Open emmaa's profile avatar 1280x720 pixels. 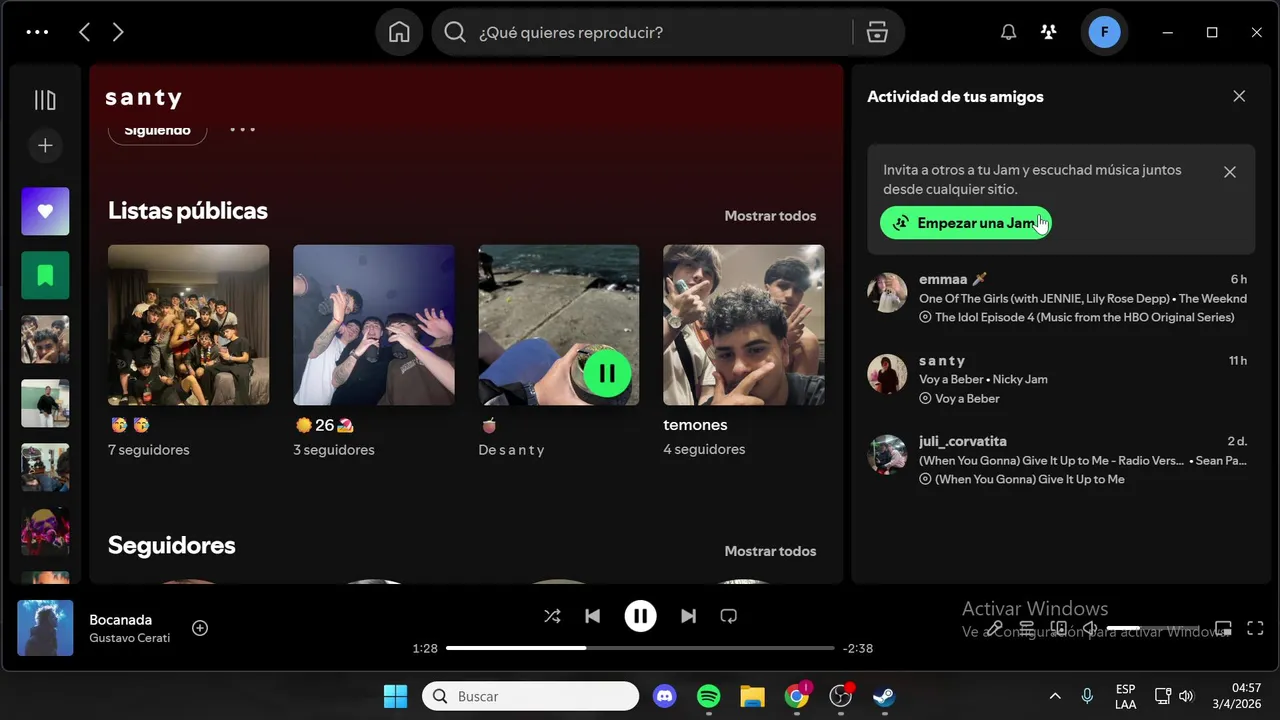point(887,293)
